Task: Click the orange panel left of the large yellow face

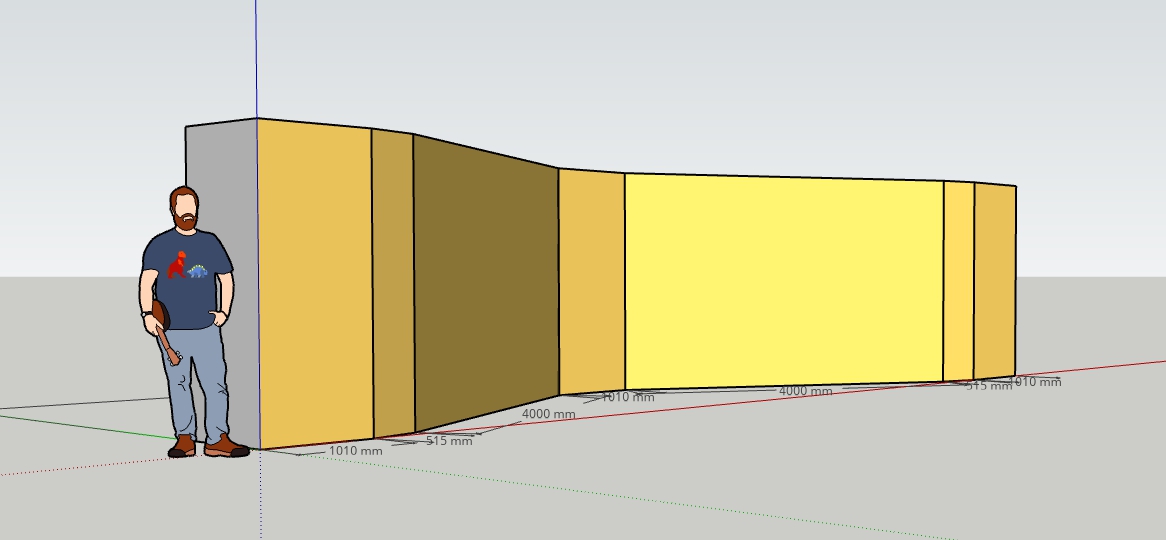Action: tap(591, 280)
